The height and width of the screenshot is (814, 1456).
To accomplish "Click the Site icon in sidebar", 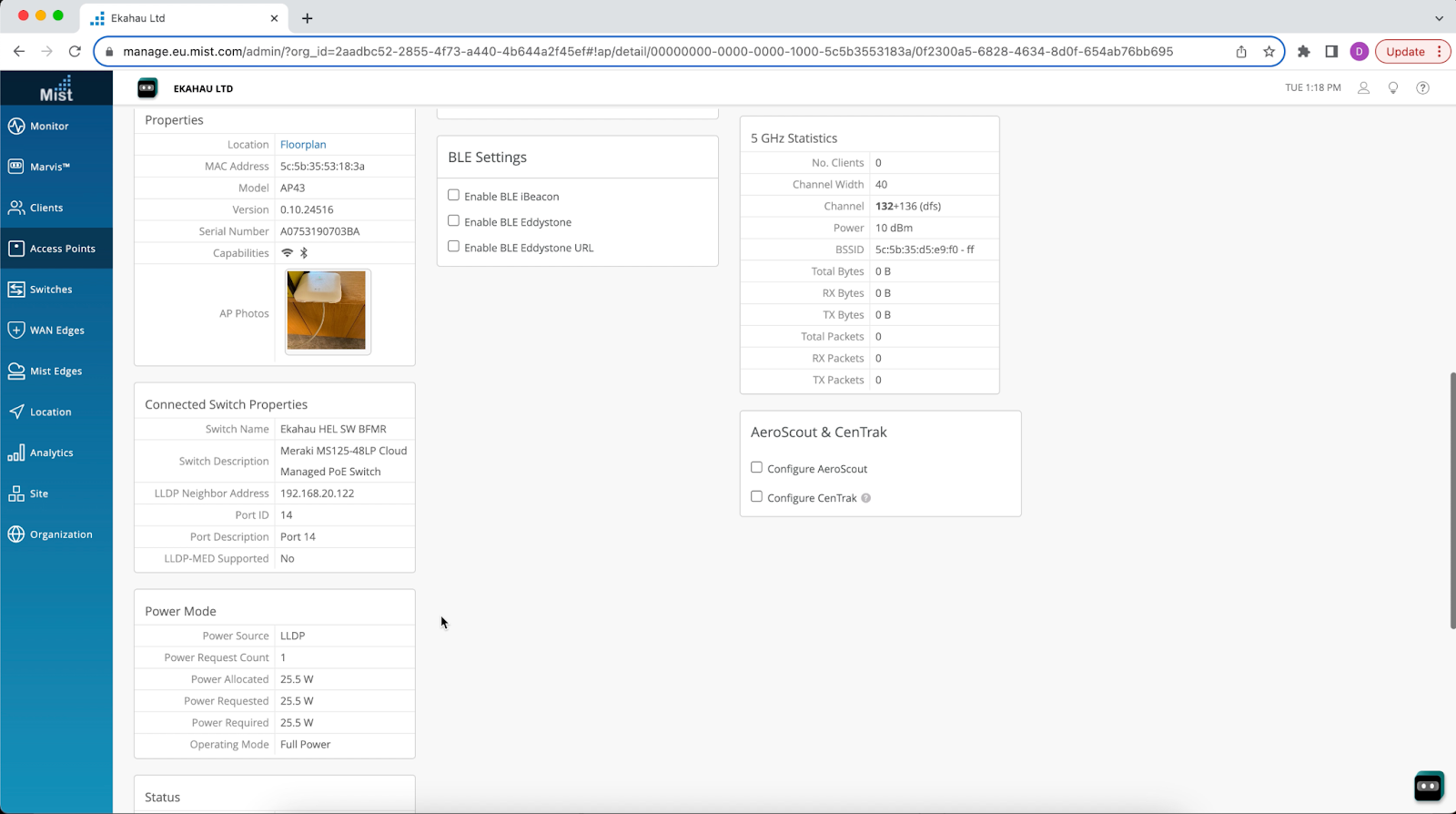I will click(16, 493).
